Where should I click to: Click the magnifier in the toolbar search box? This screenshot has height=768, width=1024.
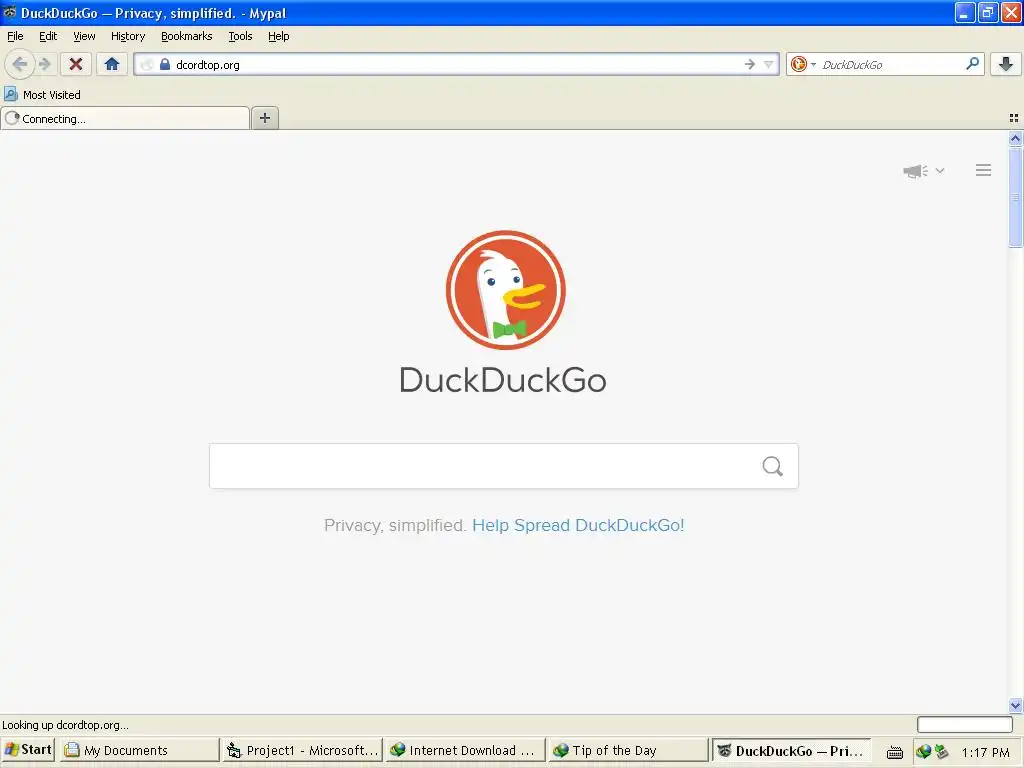[972, 63]
